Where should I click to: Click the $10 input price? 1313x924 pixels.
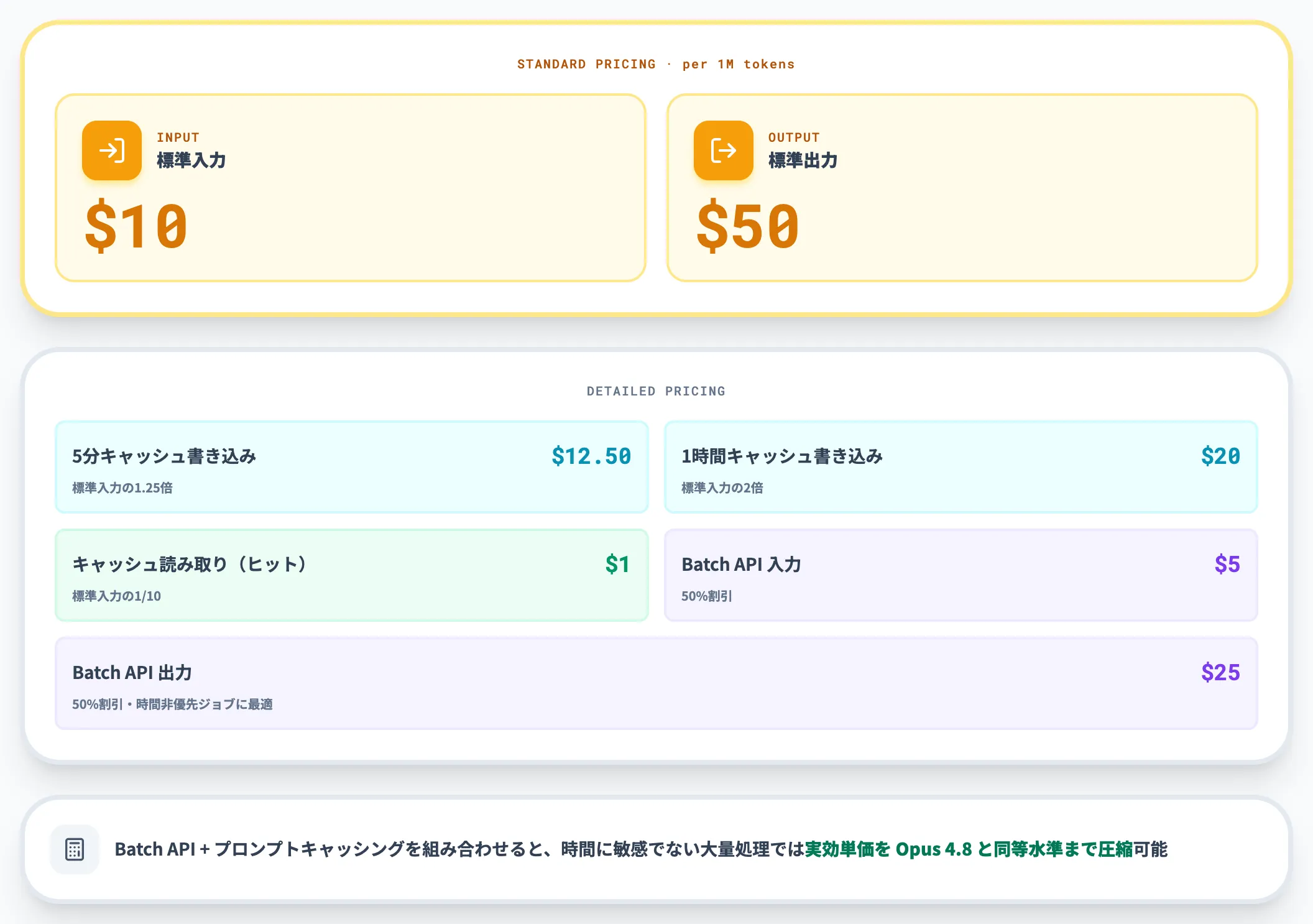coord(136,226)
